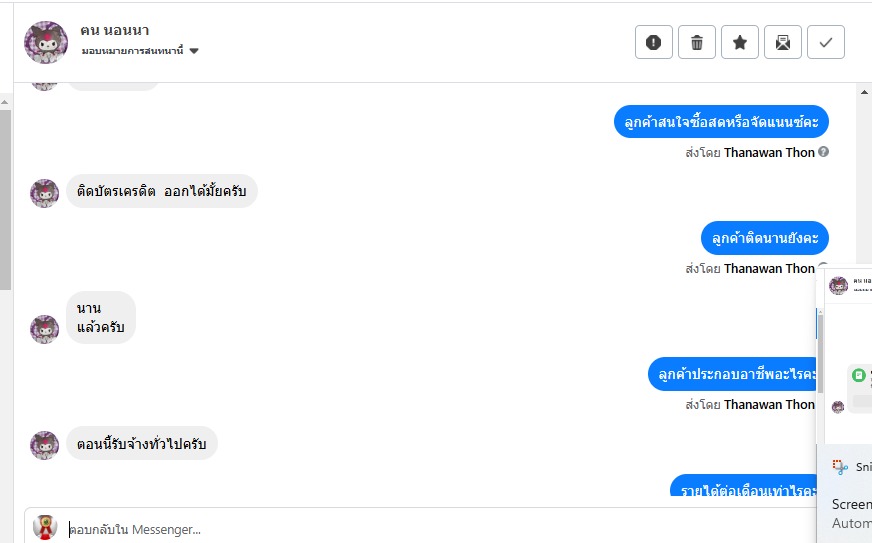Open the assign conversation dropdown arrow

194,51
